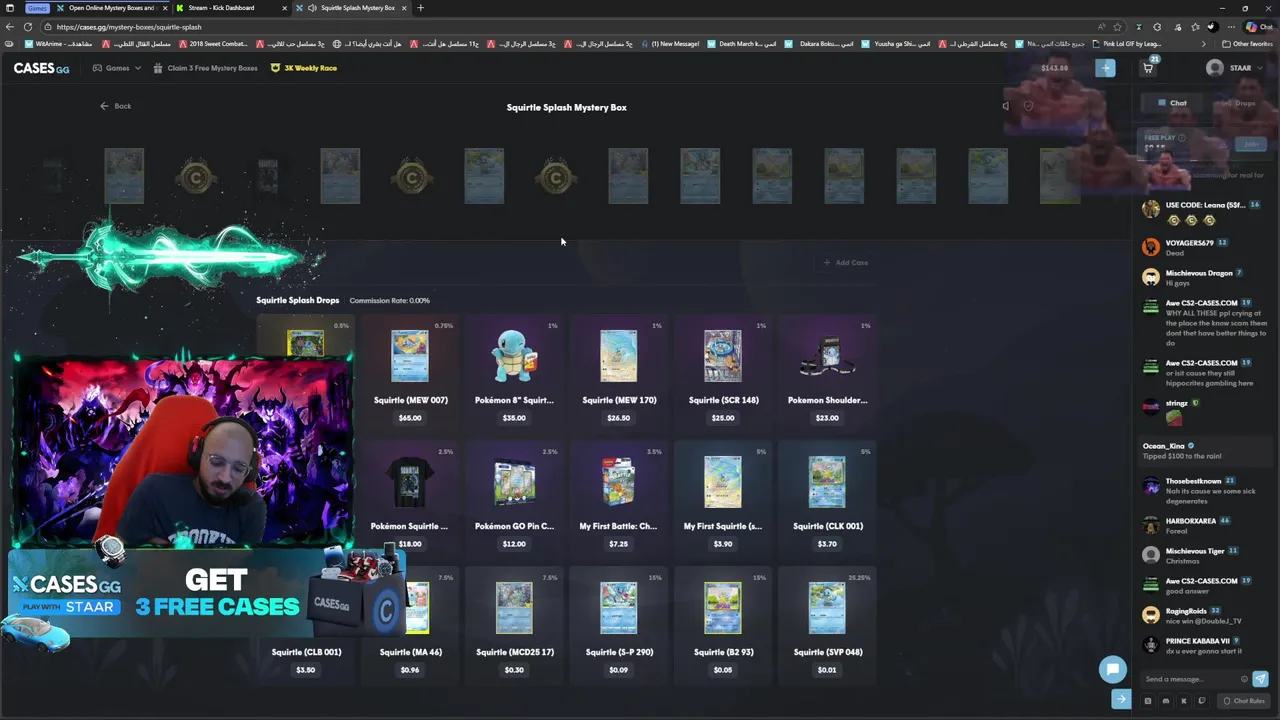Open the (1) New Message! bookmark
This screenshot has width=1280, height=720.
point(670,44)
